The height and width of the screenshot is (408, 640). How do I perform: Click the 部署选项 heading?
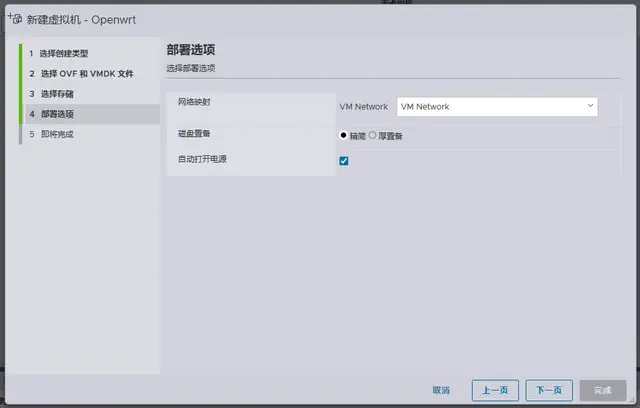coord(191,50)
